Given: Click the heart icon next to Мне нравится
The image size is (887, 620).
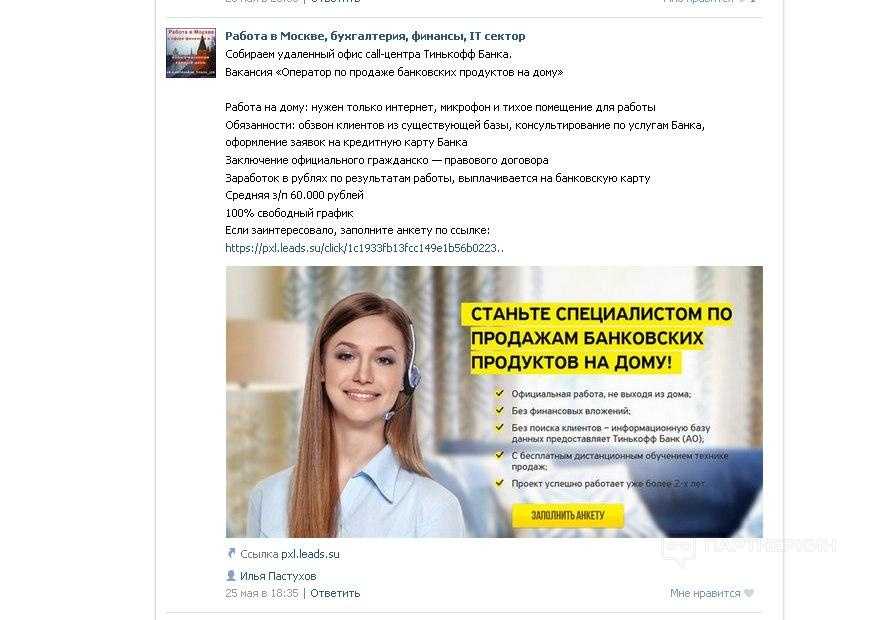Looking at the screenshot, I should pos(749,593).
